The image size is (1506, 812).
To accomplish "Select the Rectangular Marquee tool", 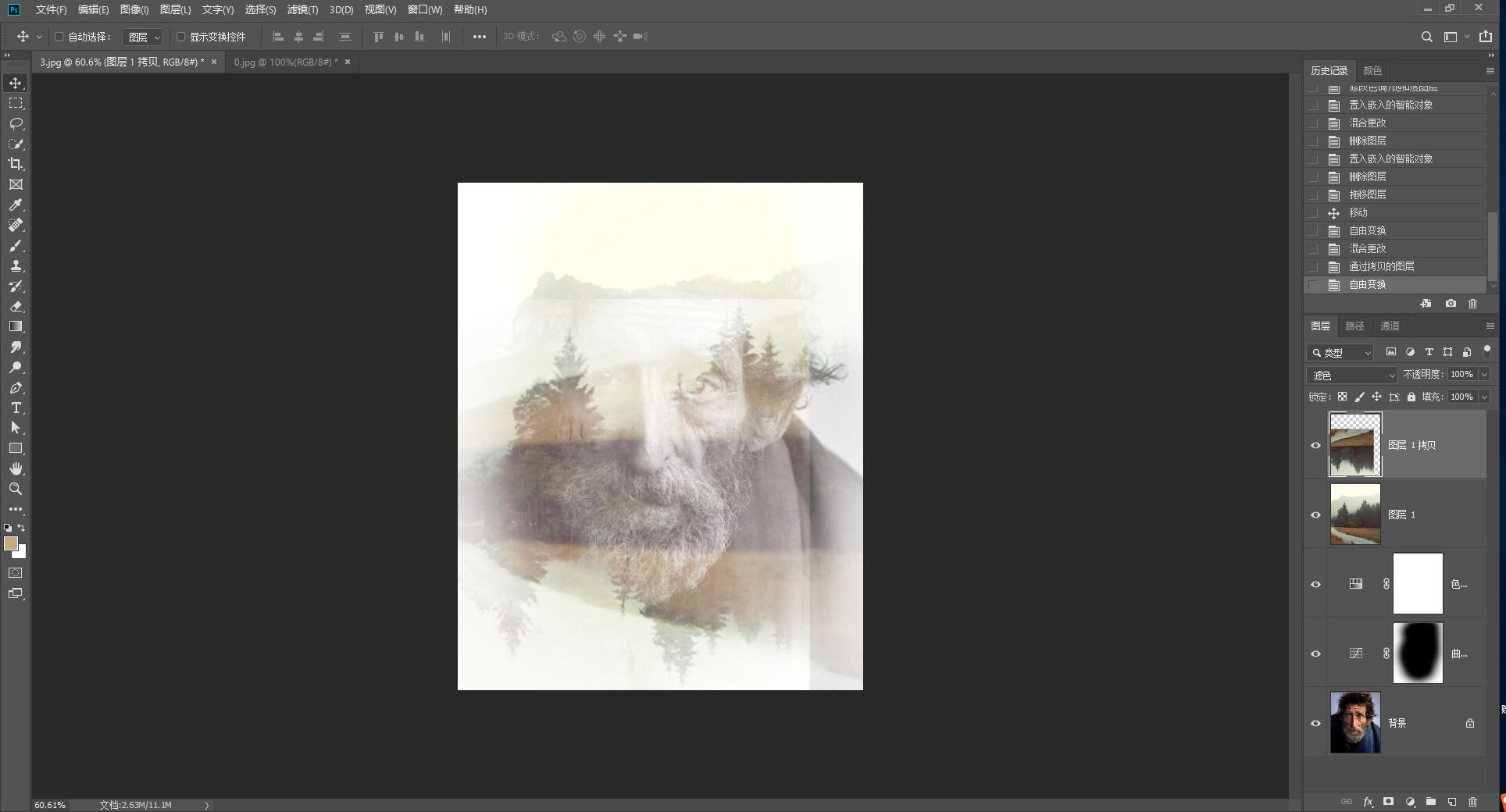I will pyautogui.click(x=16, y=103).
